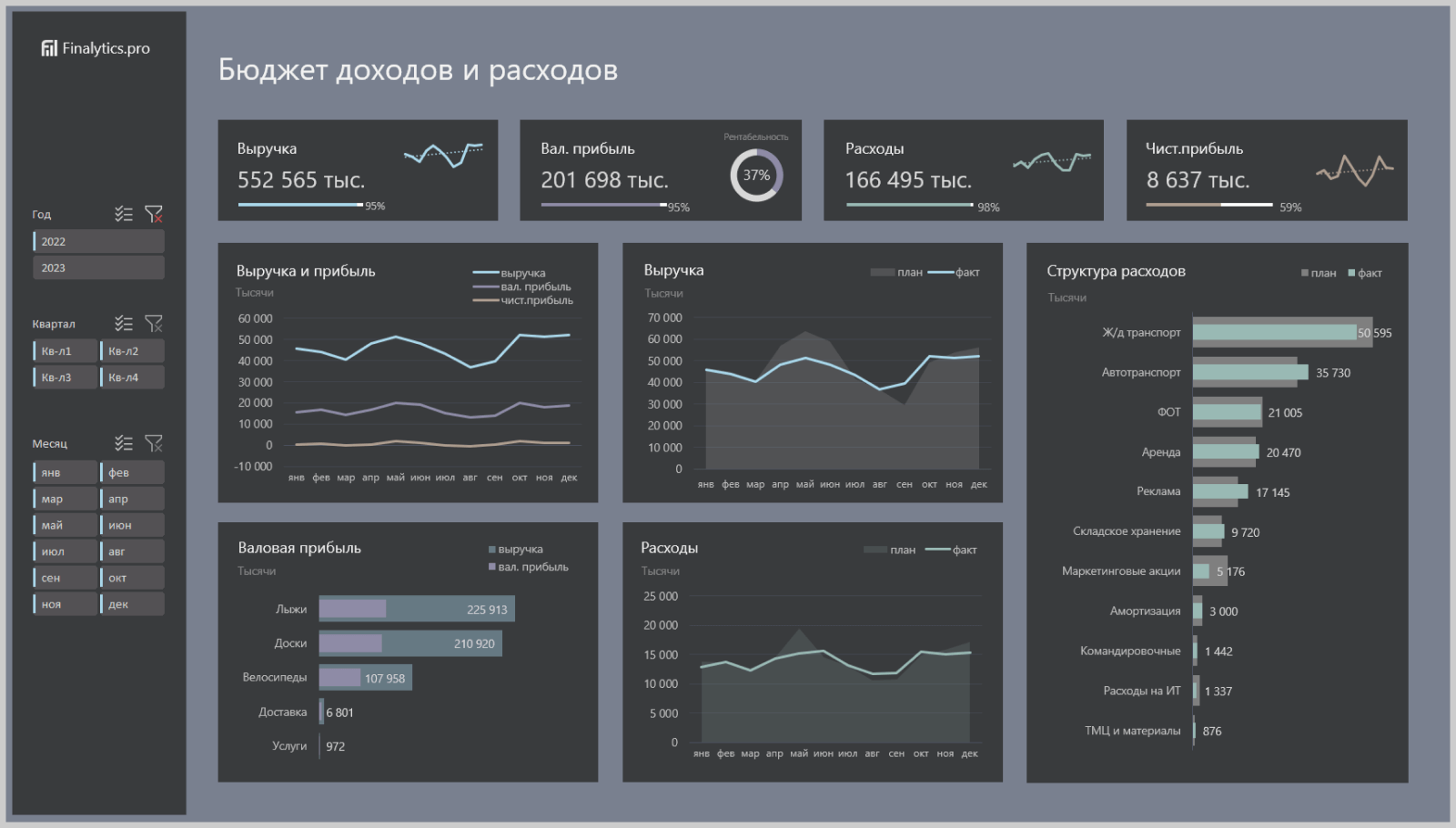Select month фев in the slicer
This screenshot has width=1456, height=828.
(132, 472)
